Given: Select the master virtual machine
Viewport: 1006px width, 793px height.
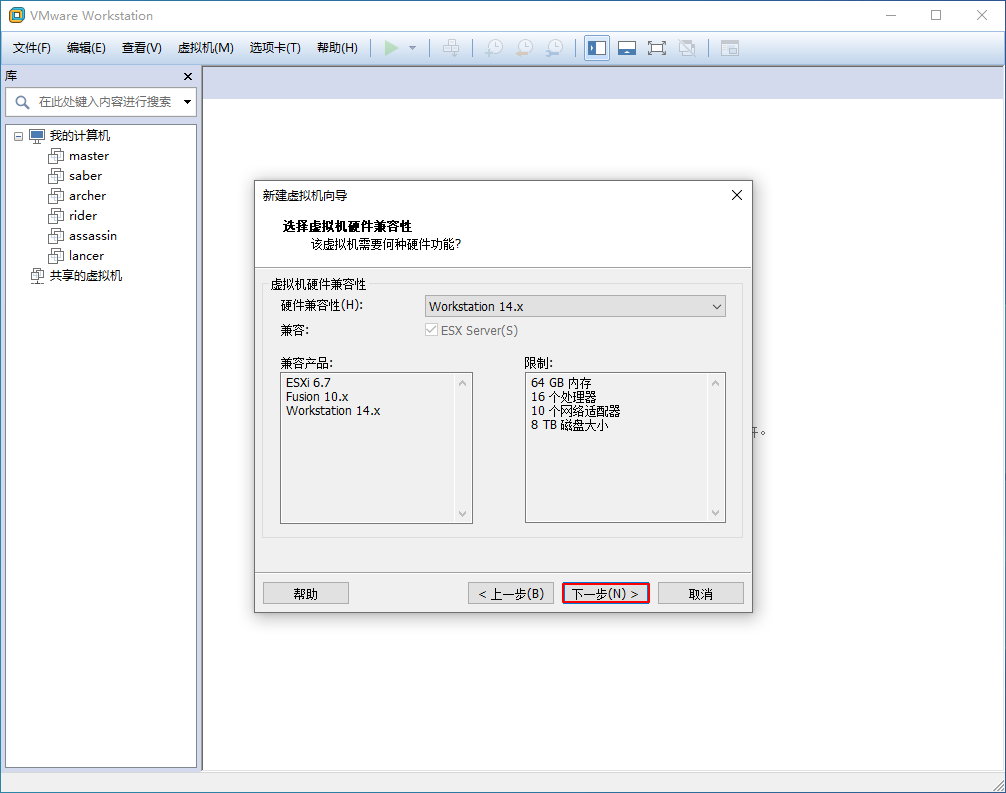Looking at the screenshot, I should point(88,155).
